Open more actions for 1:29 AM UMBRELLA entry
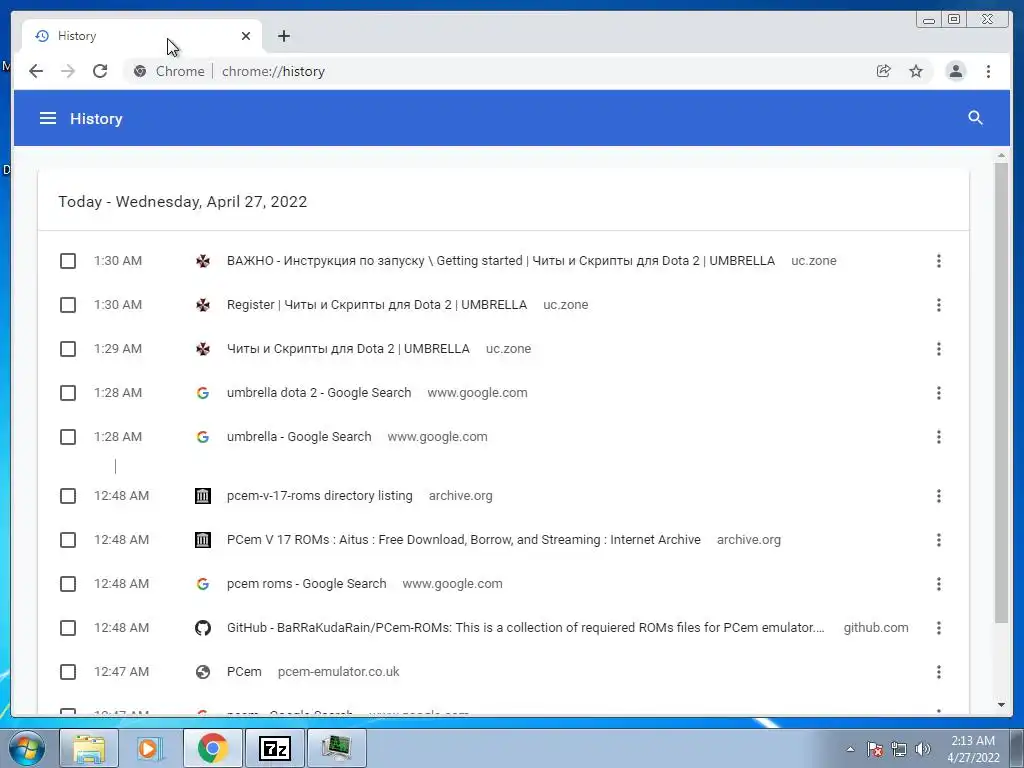This screenshot has width=1024, height=768. (938, 349)
